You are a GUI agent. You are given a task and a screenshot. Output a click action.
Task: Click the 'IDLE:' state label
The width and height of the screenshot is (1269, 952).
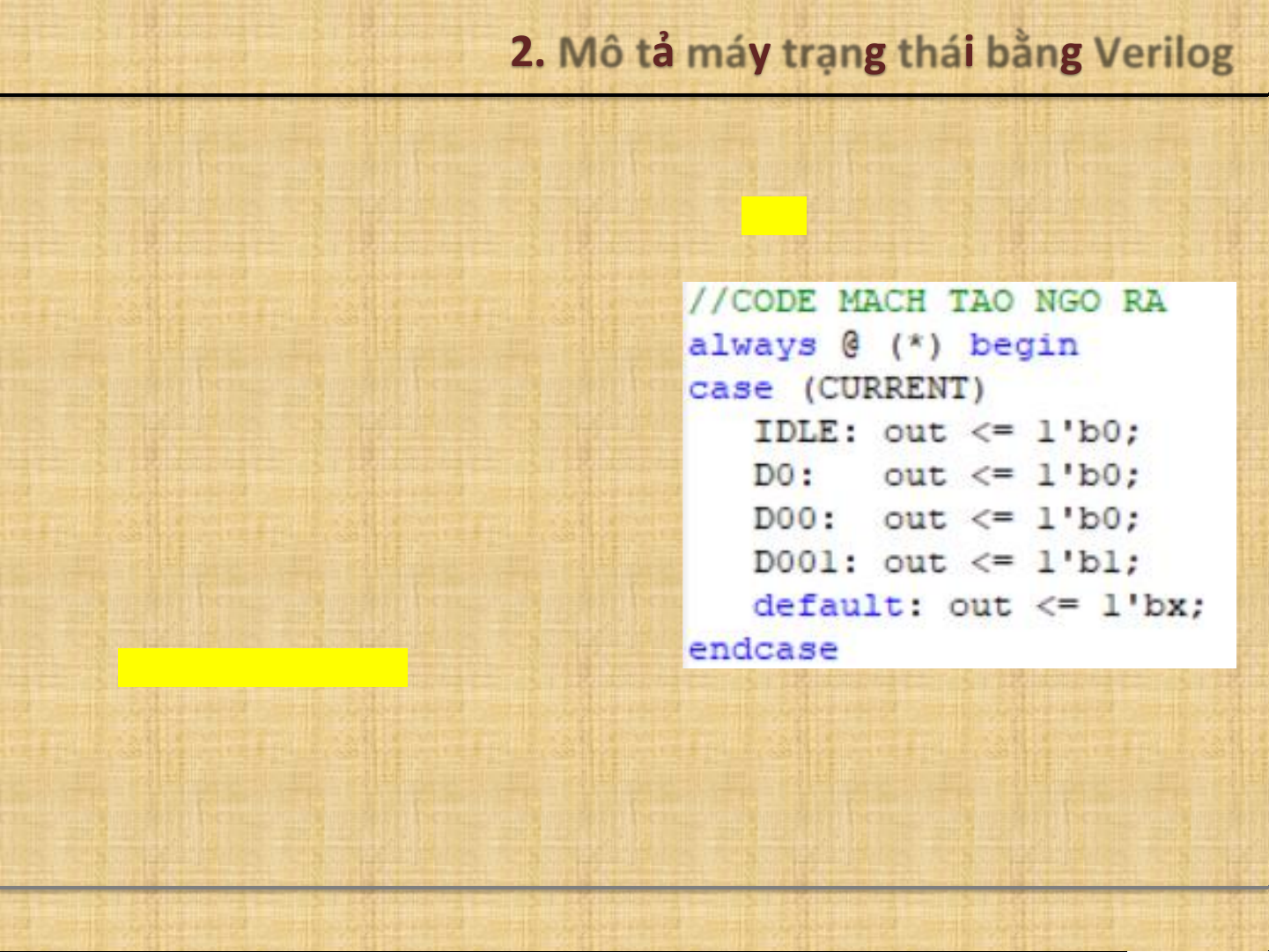coord(805,432)
